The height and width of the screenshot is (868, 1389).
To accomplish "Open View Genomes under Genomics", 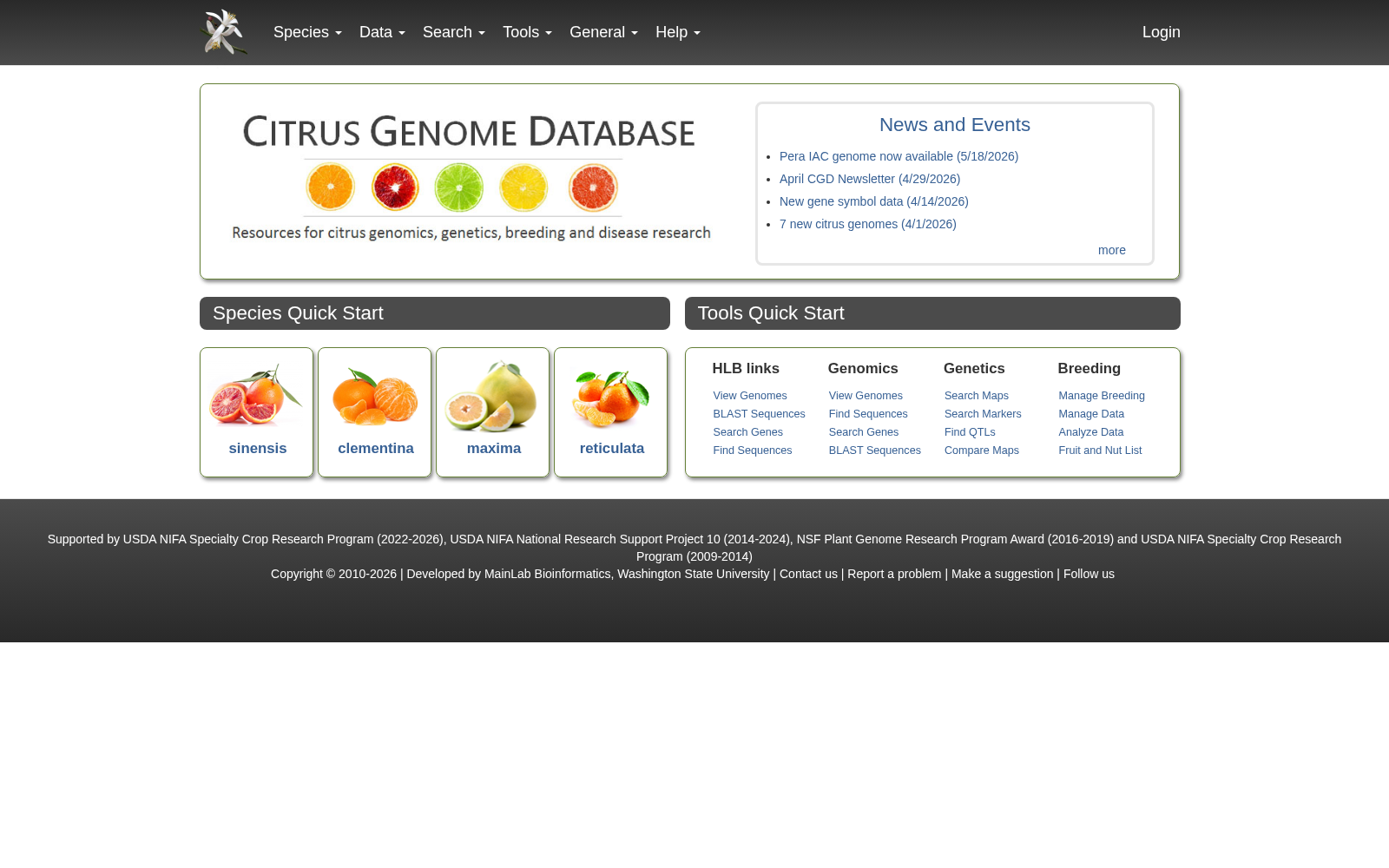I will (866, 396).
